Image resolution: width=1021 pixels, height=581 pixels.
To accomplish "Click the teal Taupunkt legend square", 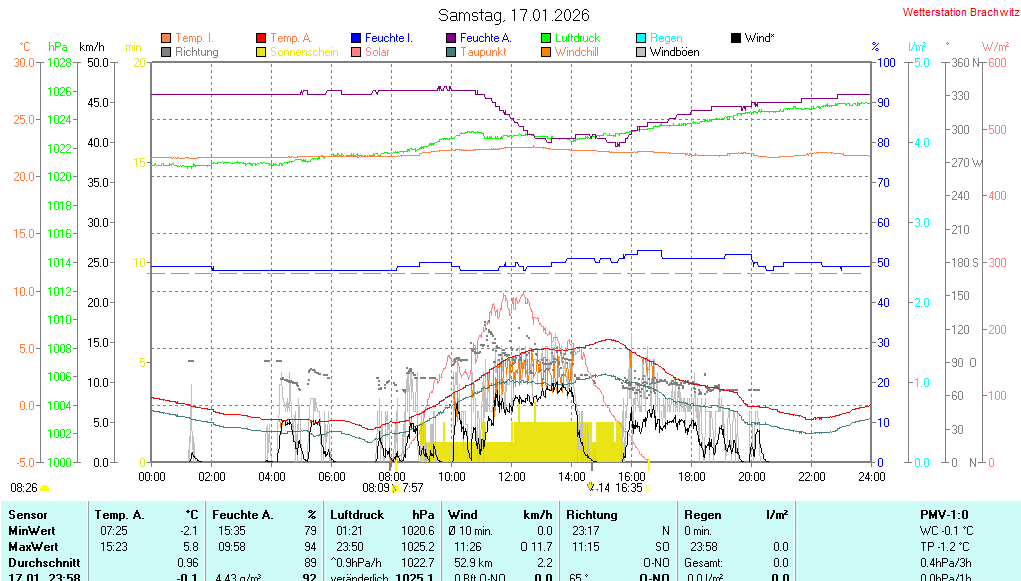I will (x=452, y=52).
